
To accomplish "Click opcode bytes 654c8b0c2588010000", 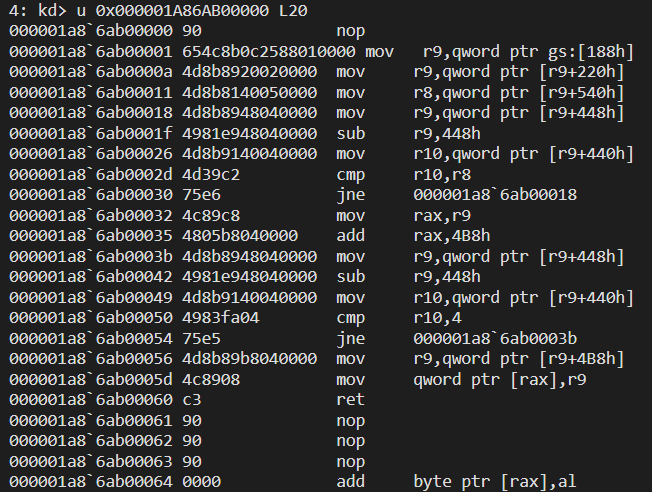I will (269, 52).
